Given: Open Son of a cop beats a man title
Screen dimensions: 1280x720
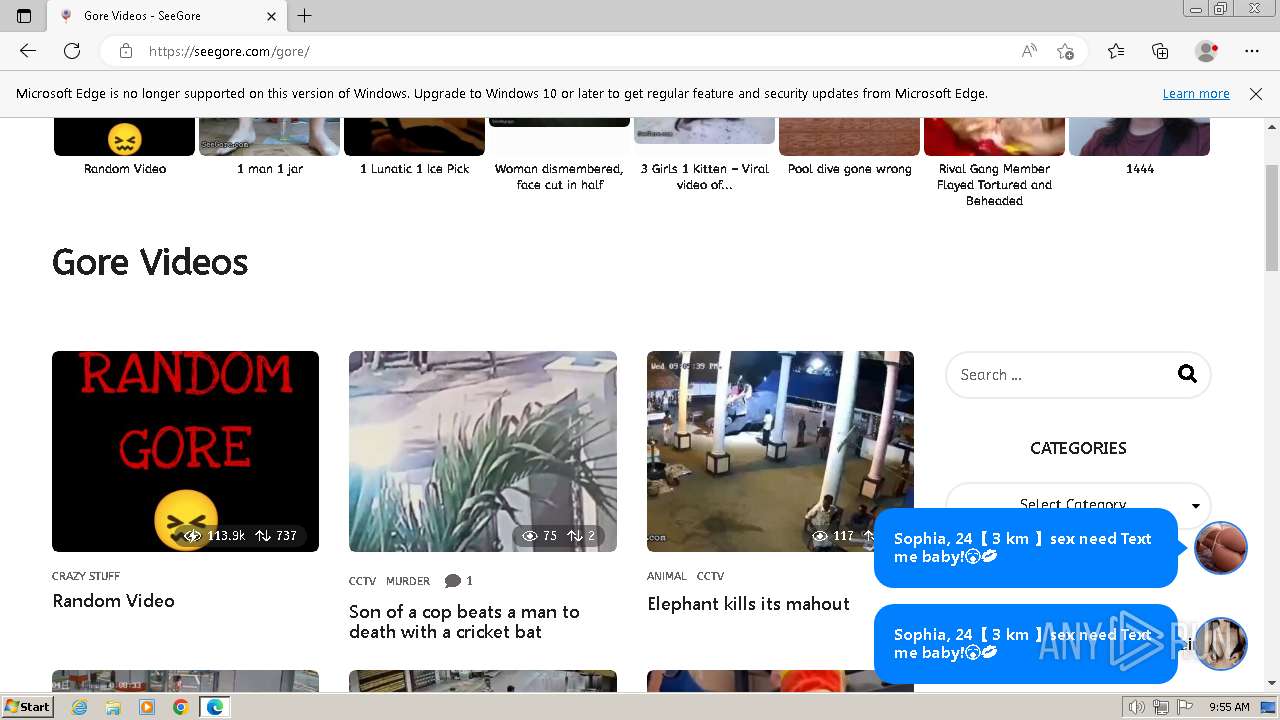Looking at the screenshot, I should 464,622.
